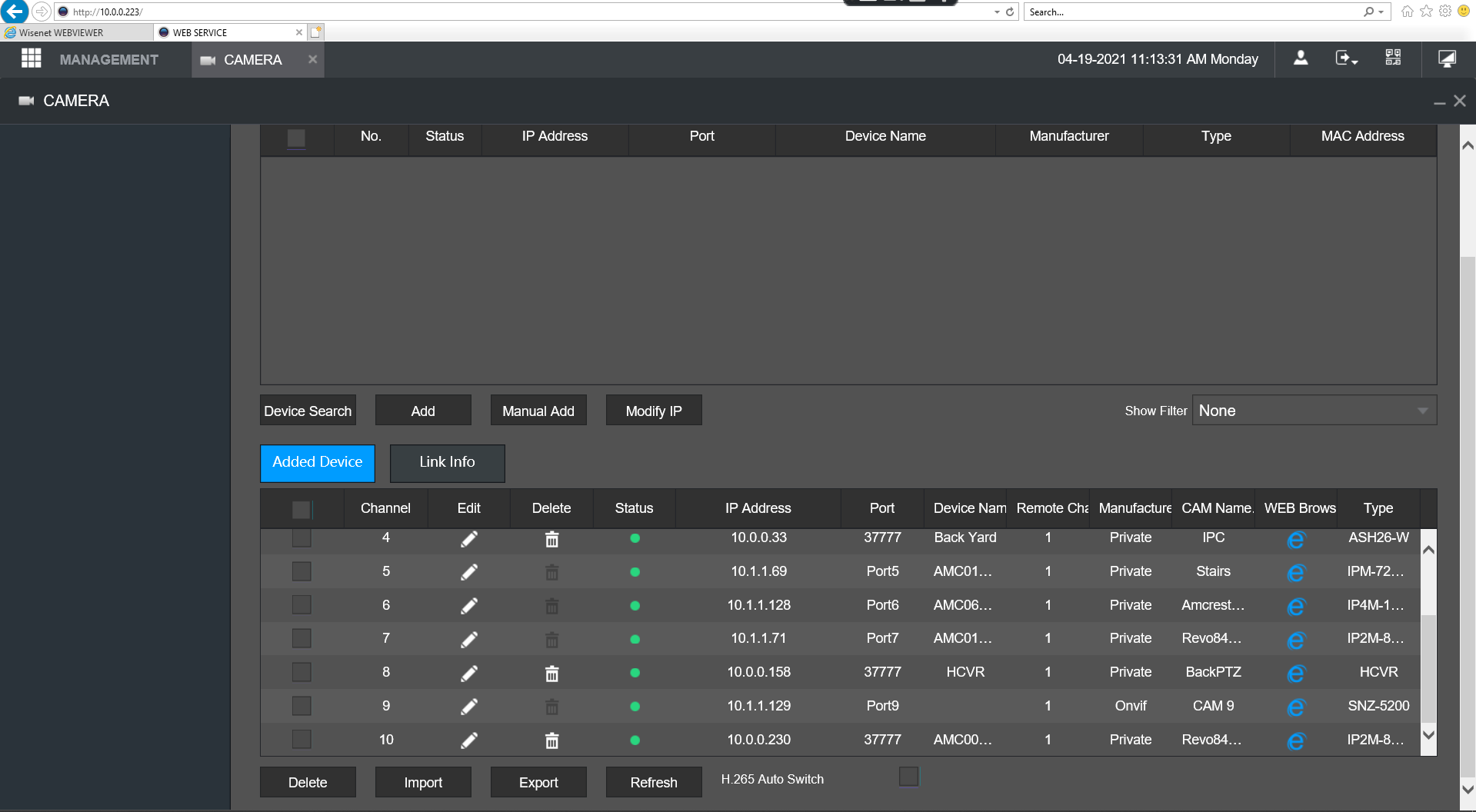Click the Export button

pyautogui.click(x=538, y=782)
